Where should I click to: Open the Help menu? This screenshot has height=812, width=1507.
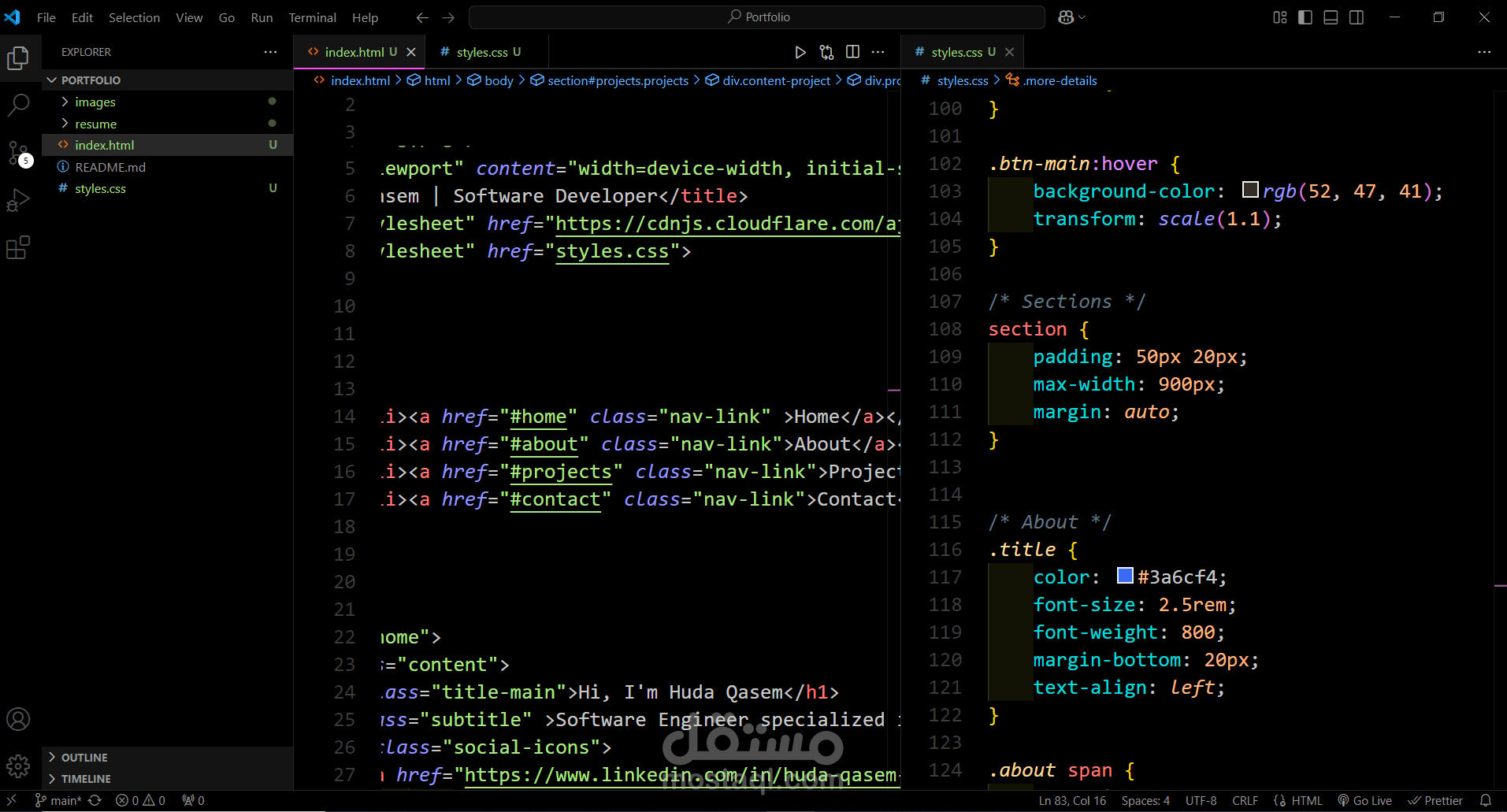pos(365,17)
